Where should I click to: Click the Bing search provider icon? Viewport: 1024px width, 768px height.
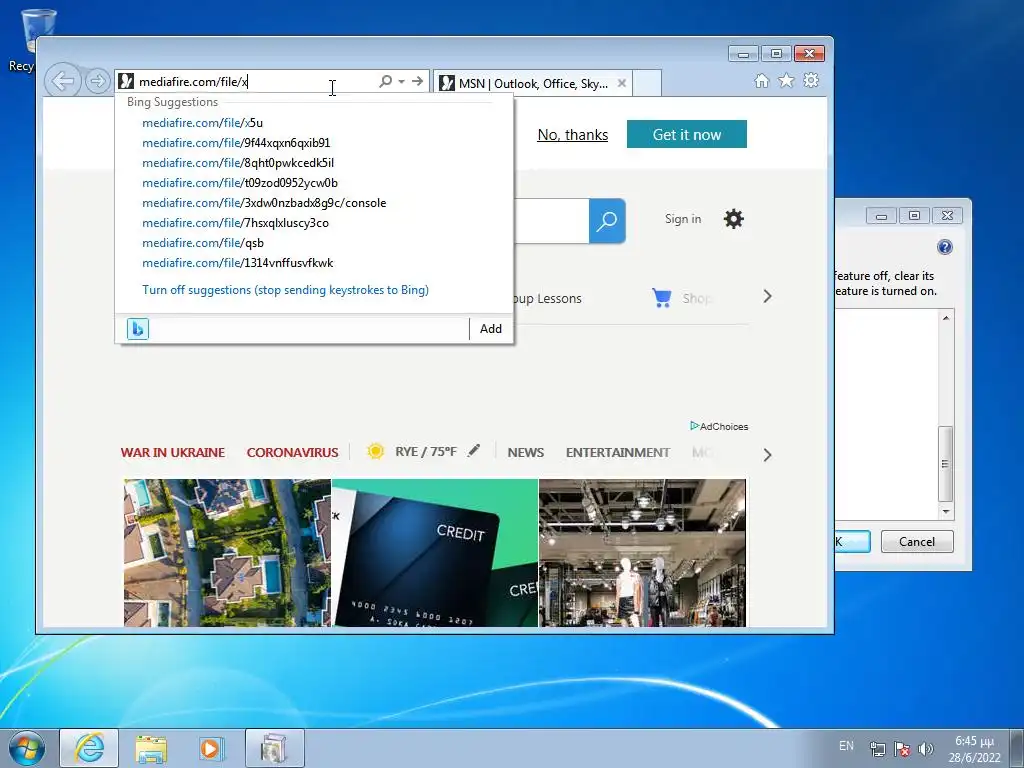point(138,328)
